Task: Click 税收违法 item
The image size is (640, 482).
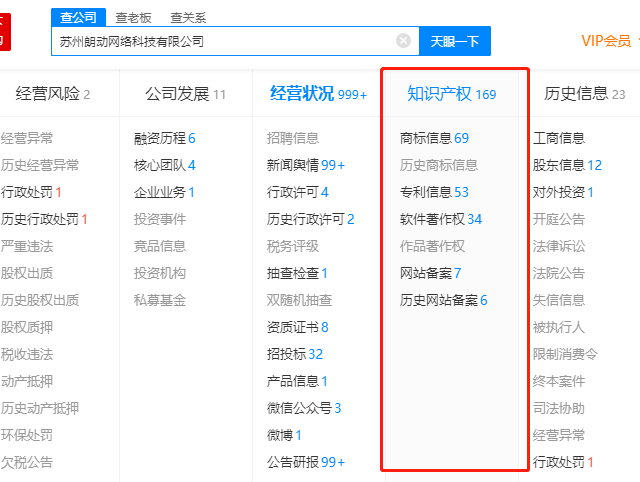Action: pyautogui.click(x=27, y=354)
